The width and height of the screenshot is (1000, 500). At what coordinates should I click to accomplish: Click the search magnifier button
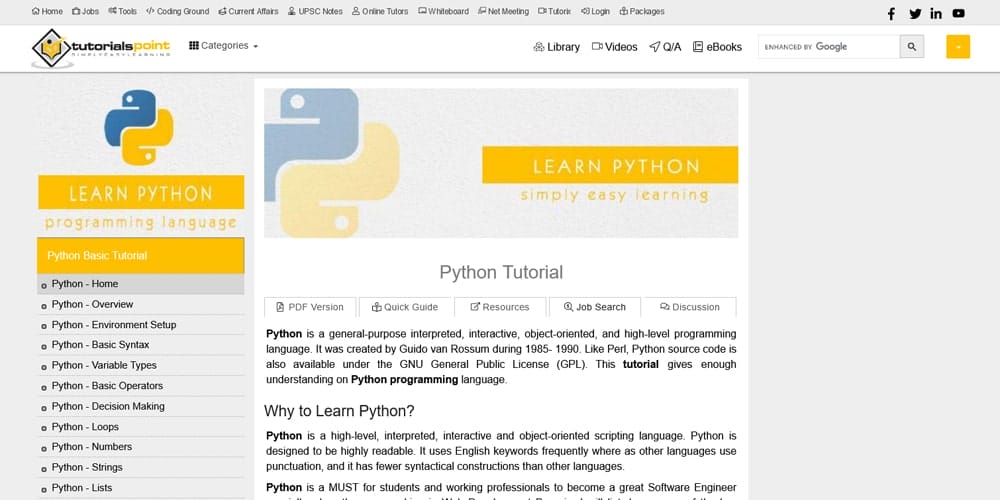click(x=911, y=47)
